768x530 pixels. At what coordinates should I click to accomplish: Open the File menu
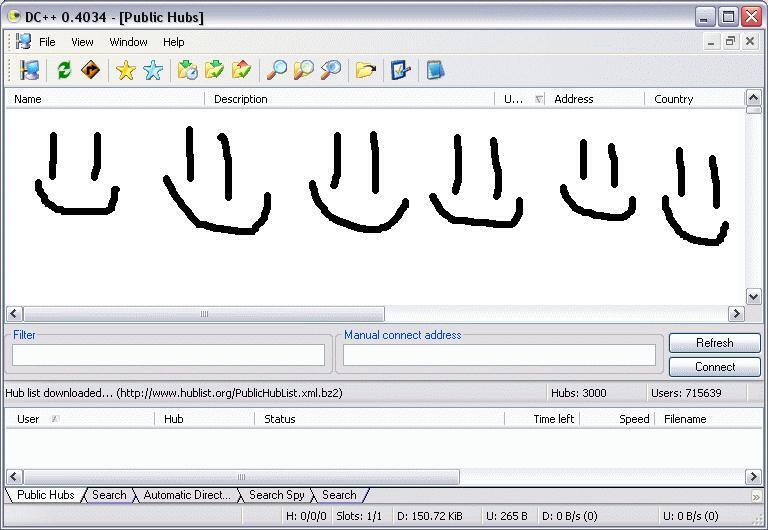coord(47,42)
